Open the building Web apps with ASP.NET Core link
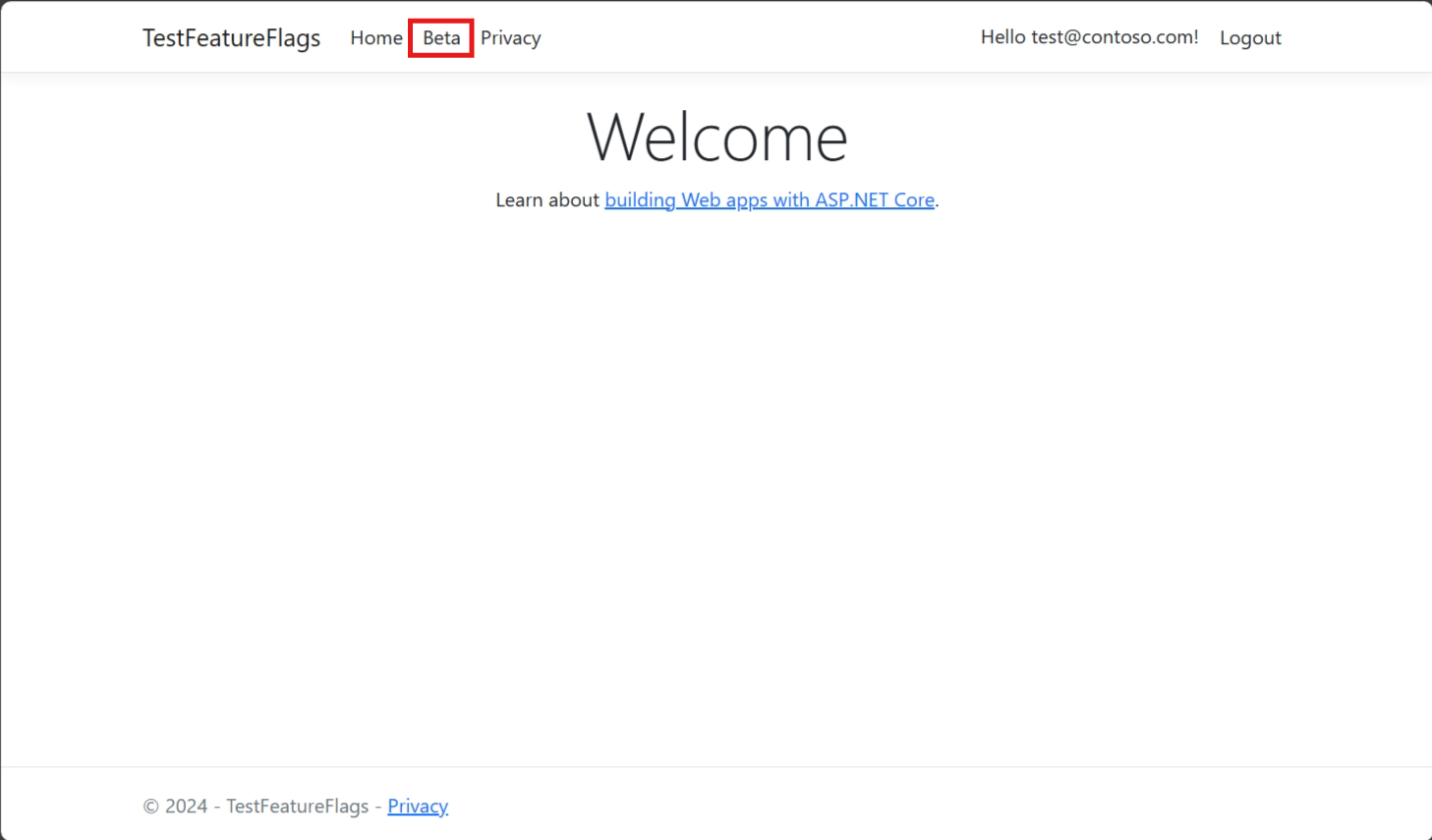The image size is (1432, 840). point(770,199)
